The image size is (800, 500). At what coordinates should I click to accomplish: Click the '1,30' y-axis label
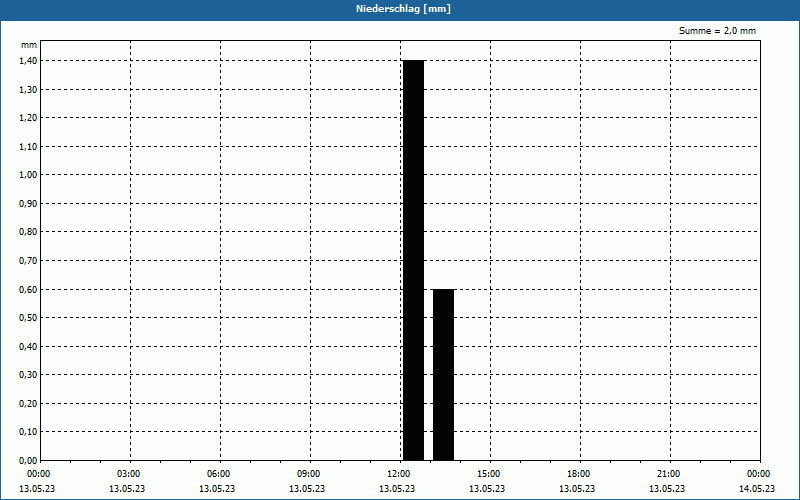click(x=28, y=89)
